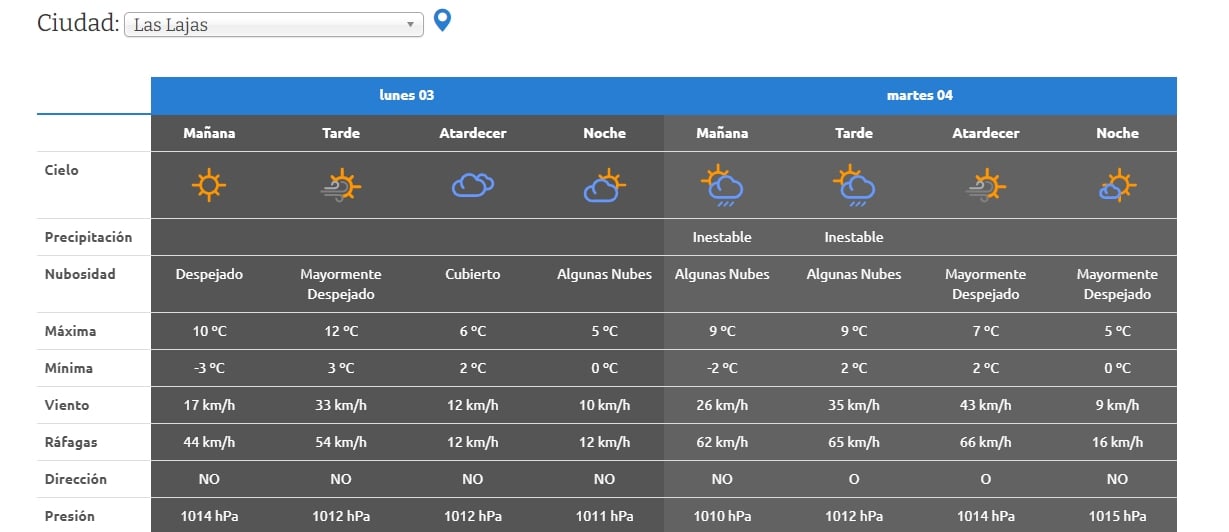The image size is (1229, 532).
Task: Click the windy sun icon for martes Atardecer
Action: tap(985, 185)
